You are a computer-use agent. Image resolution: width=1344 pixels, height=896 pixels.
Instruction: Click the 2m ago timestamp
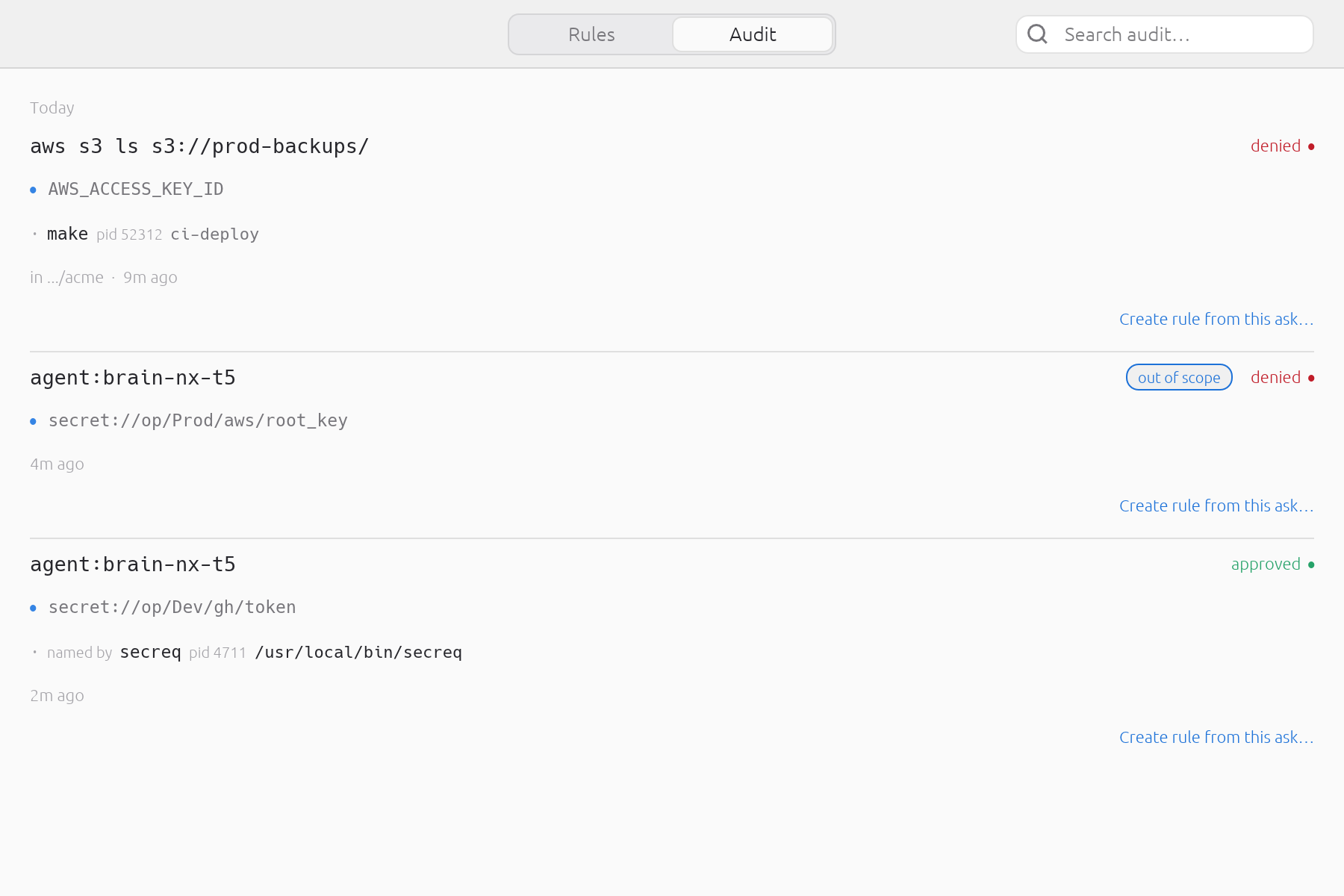pos(57,695)
